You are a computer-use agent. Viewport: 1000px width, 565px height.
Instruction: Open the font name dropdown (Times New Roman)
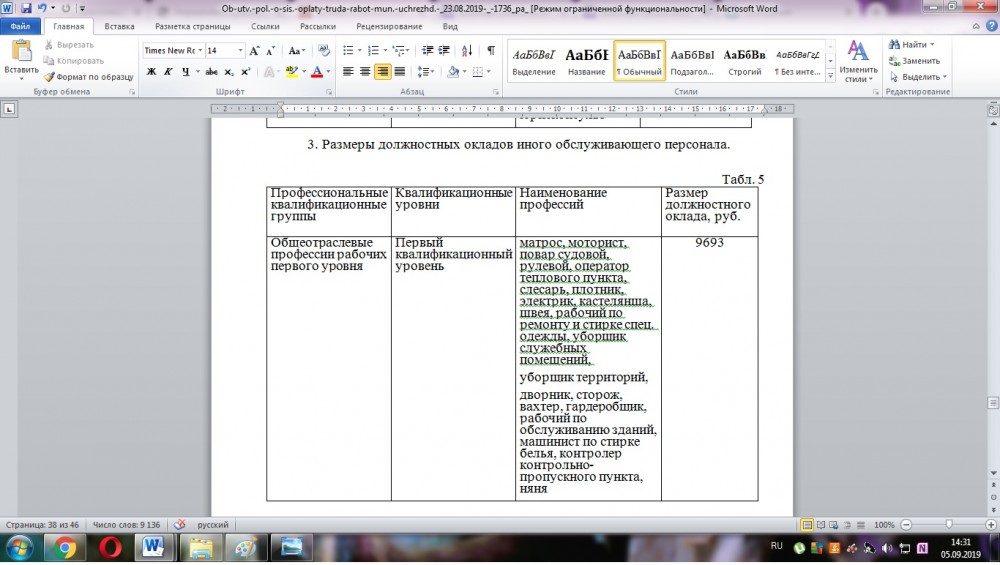200,50
